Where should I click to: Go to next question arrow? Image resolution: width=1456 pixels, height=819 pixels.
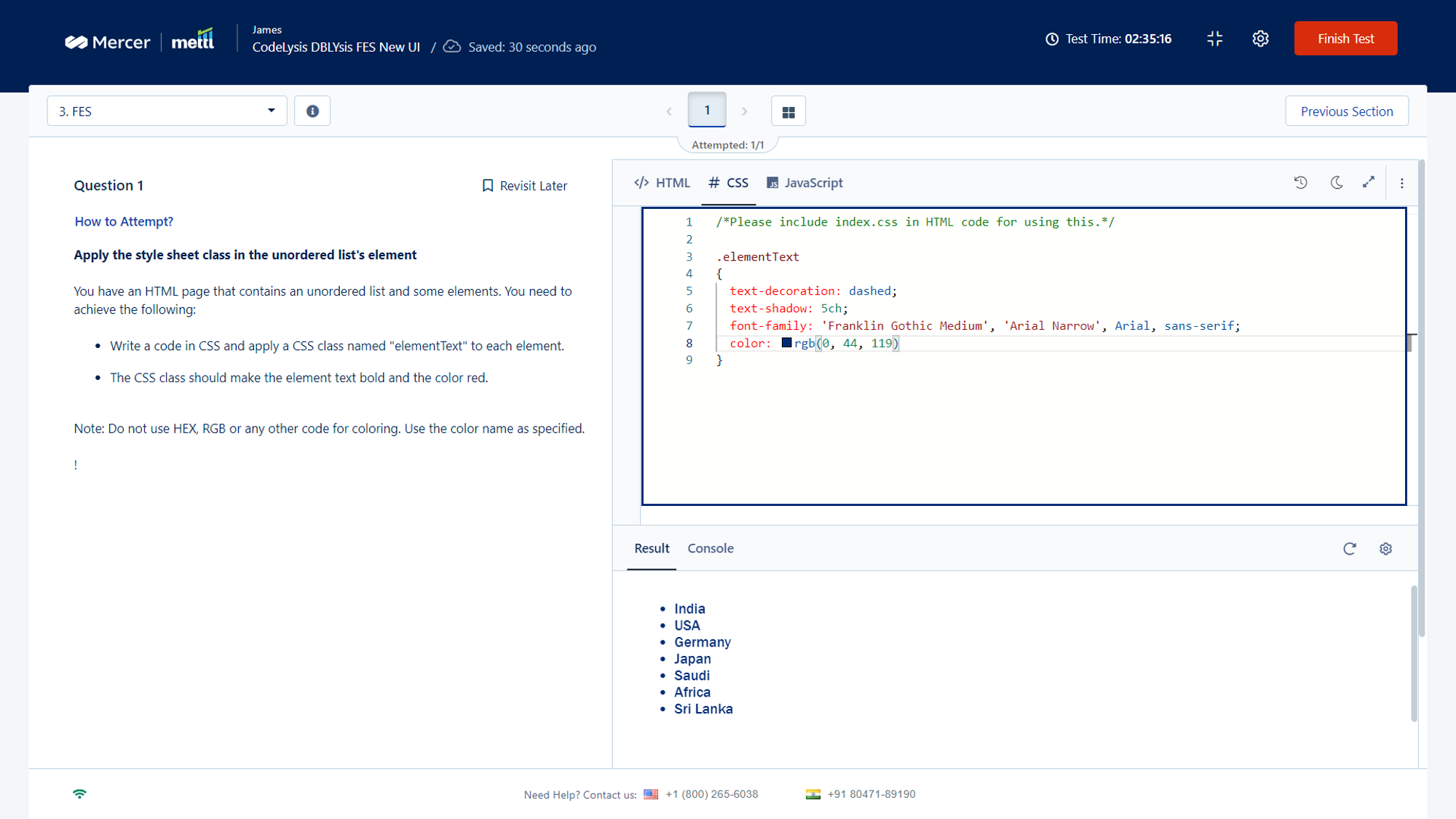click(744, 111)
